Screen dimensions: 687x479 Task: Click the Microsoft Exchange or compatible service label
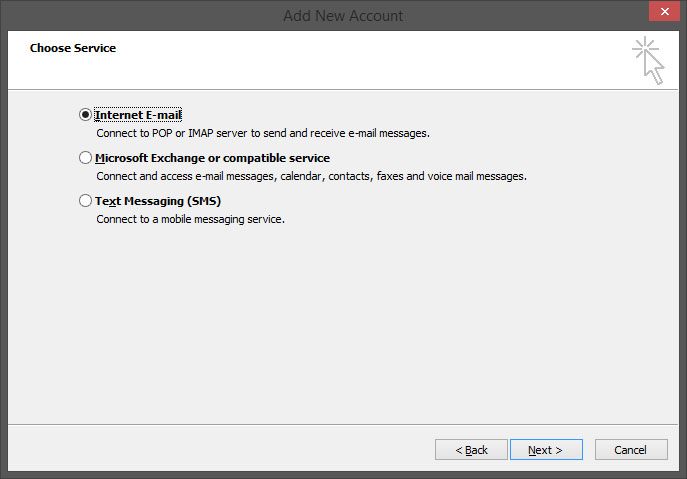coord(212,158)
